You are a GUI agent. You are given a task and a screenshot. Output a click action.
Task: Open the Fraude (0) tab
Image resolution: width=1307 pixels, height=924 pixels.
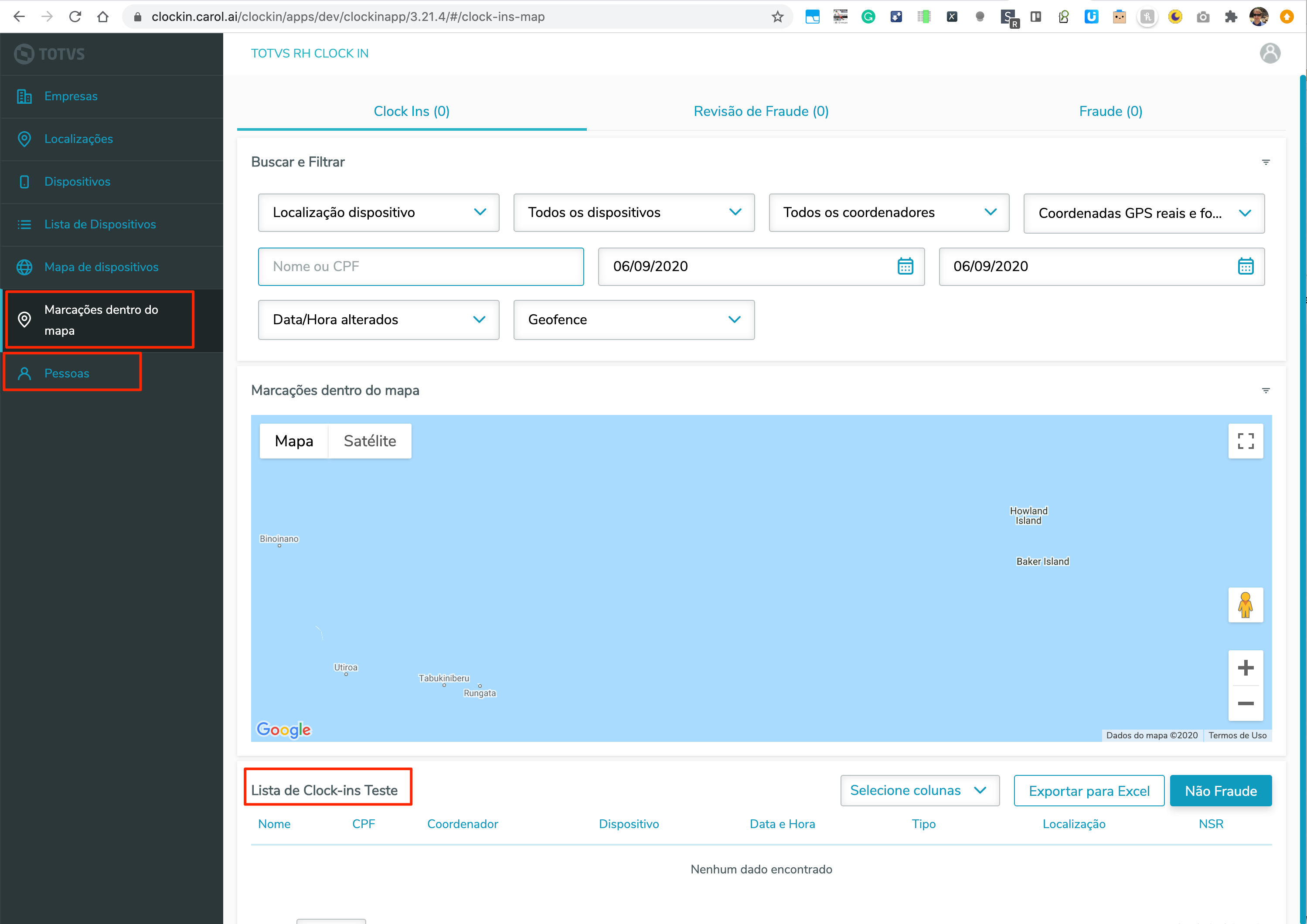click(x=1110, y=112)
